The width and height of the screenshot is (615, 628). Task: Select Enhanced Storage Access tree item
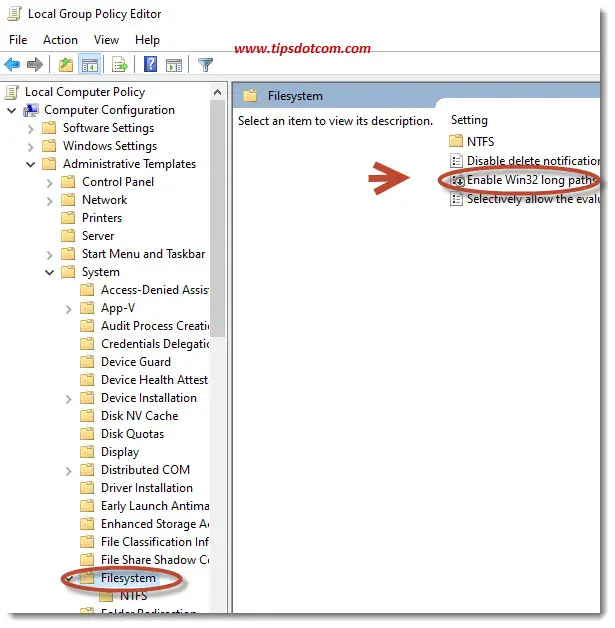click(155, 525)
